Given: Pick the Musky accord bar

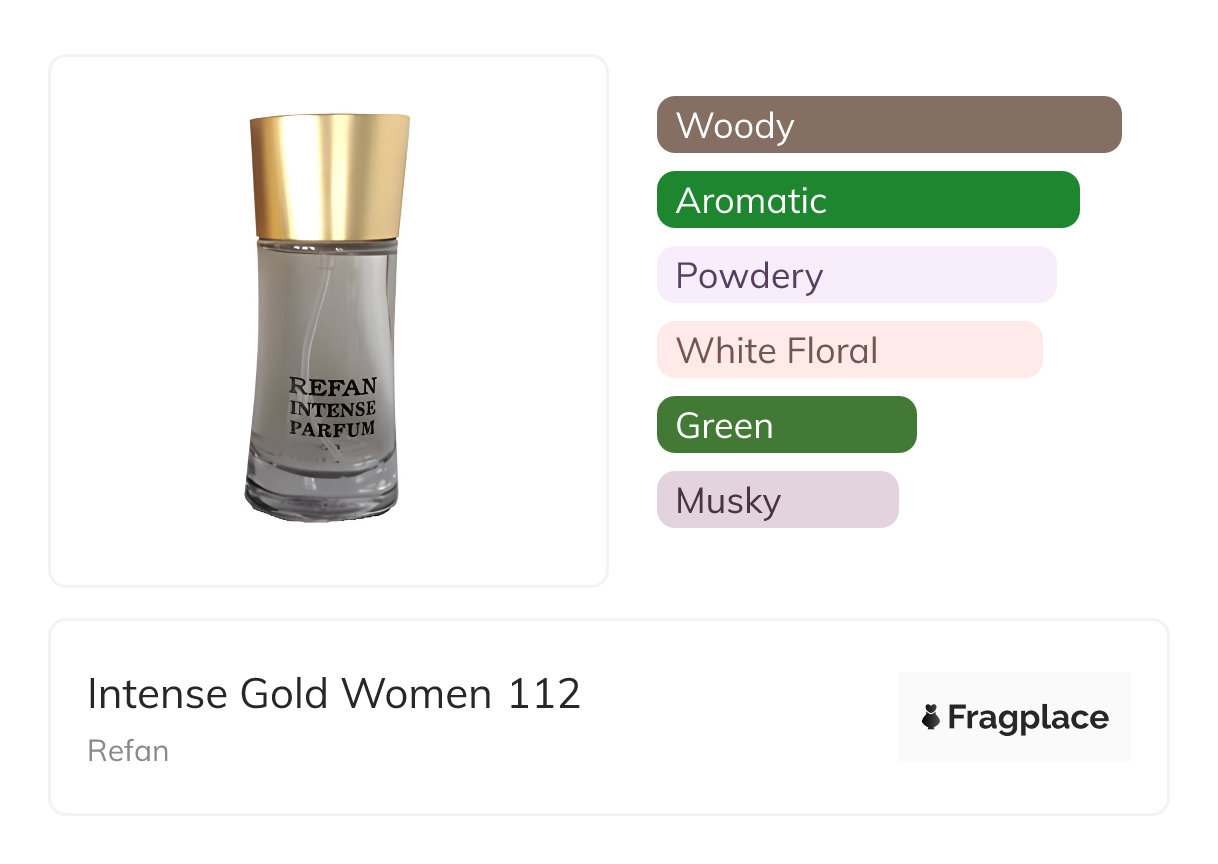Looking at the screenshot, I should (x=777, y=500).
